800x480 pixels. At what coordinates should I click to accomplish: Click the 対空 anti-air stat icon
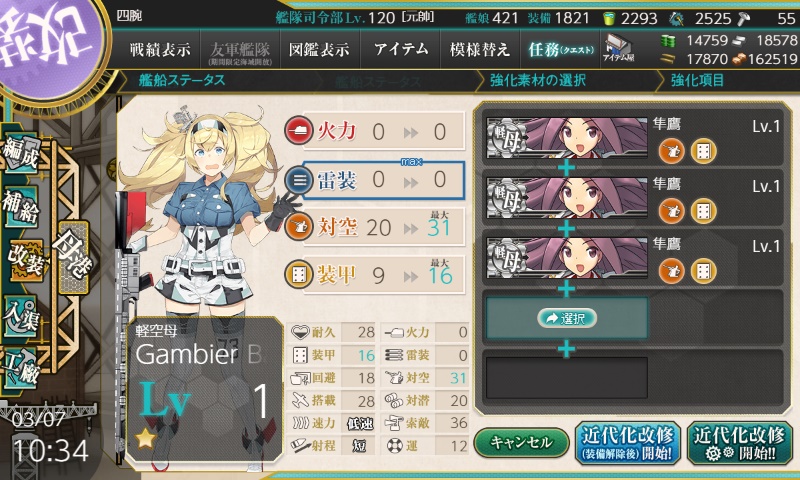pos(298,227)
